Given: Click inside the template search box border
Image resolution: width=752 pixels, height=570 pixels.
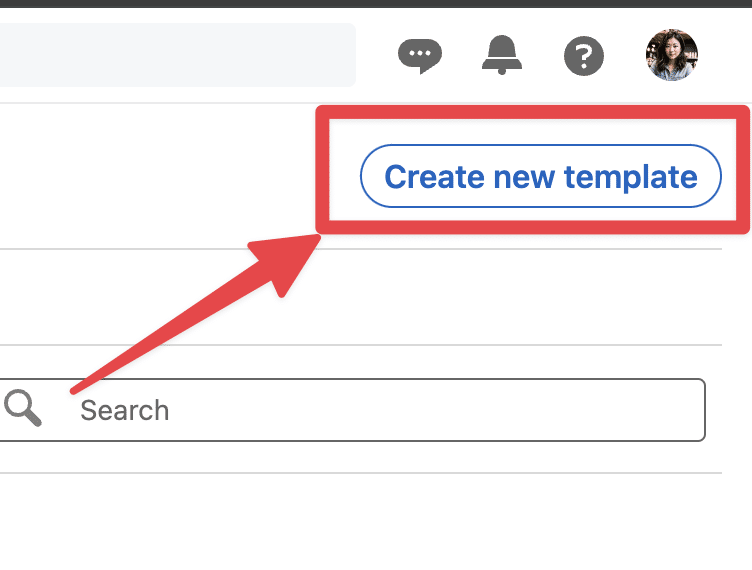Looking at the screenshot, I should (x=352, y=410).
